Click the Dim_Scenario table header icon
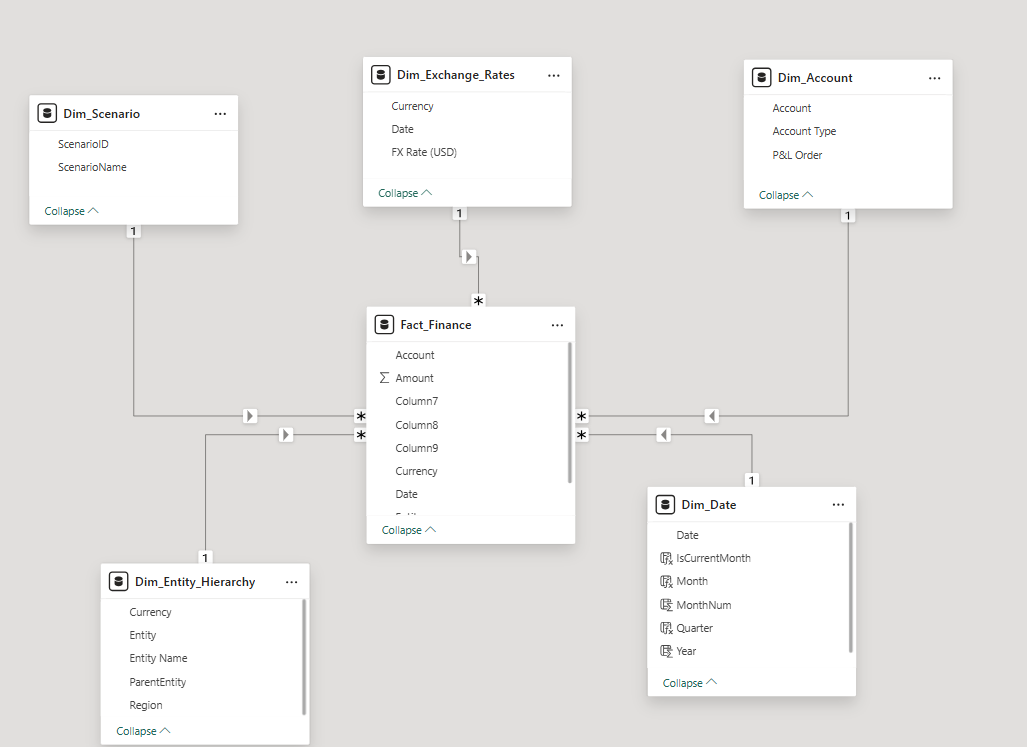The width and height of the screenshot is (1027, 747). 47,113
